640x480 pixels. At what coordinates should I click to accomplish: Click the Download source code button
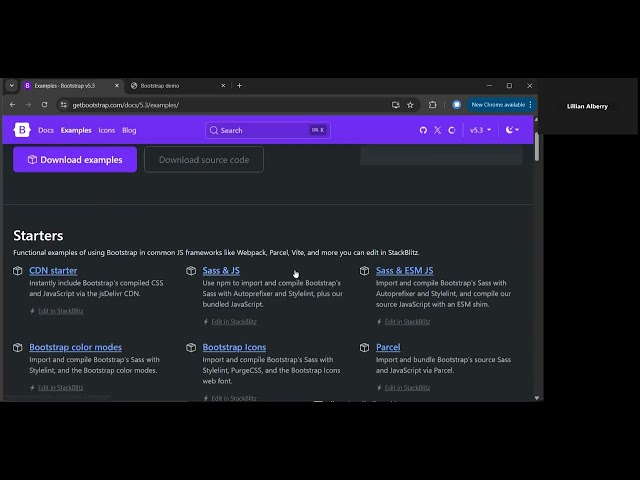click(204, 160)
